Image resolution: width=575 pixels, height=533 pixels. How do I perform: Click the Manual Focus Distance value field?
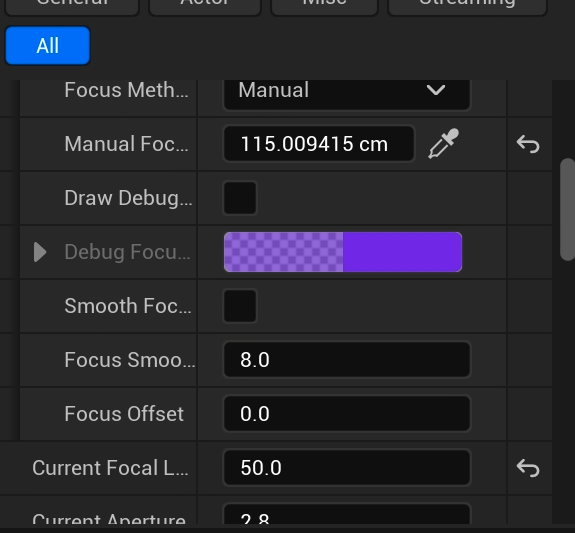(x=319, y=144)
